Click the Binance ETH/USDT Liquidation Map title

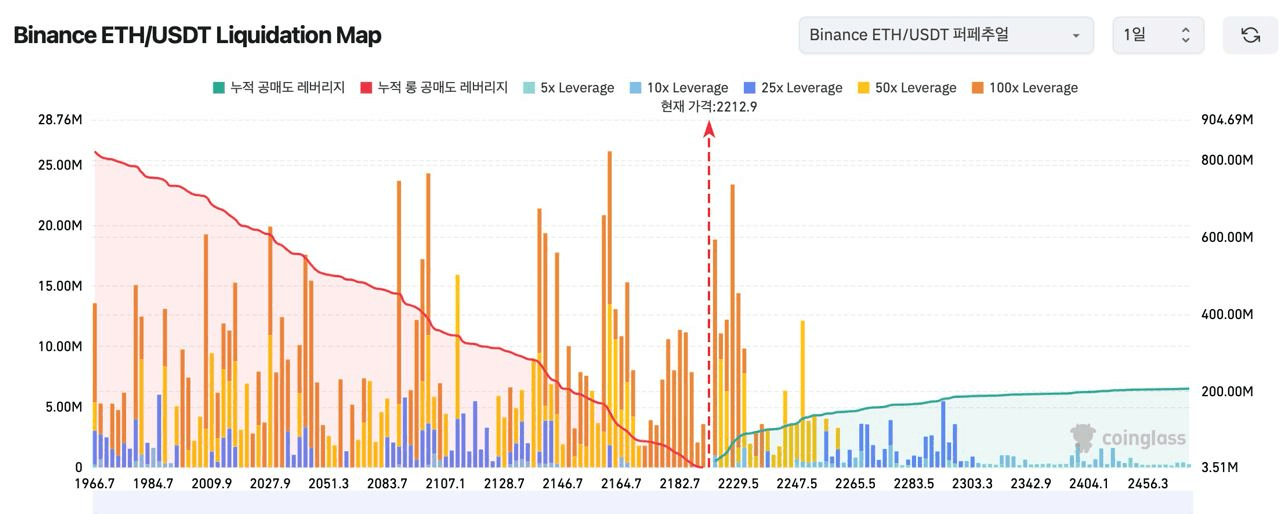coord(197,35)
